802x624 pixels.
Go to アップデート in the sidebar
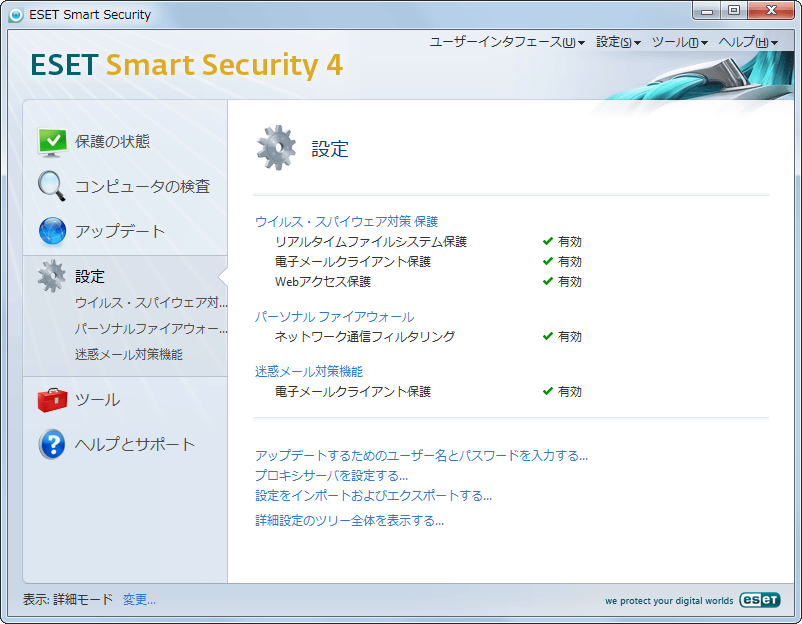120,231
